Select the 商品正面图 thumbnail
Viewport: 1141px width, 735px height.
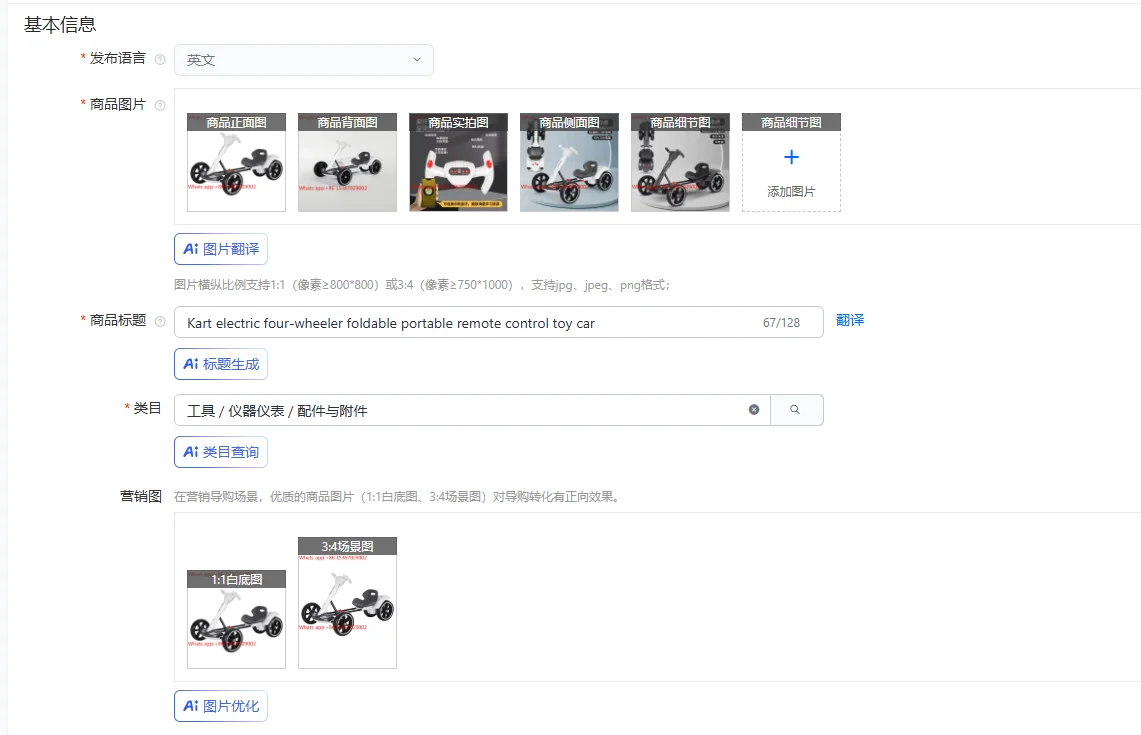236,162
